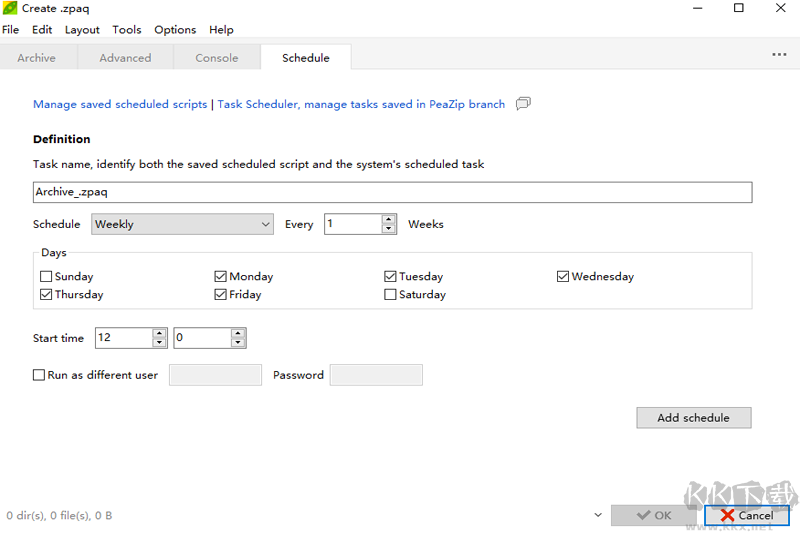Click the Task name input field
The height and width of the screenshot is (533, 800).
point(392,192)
